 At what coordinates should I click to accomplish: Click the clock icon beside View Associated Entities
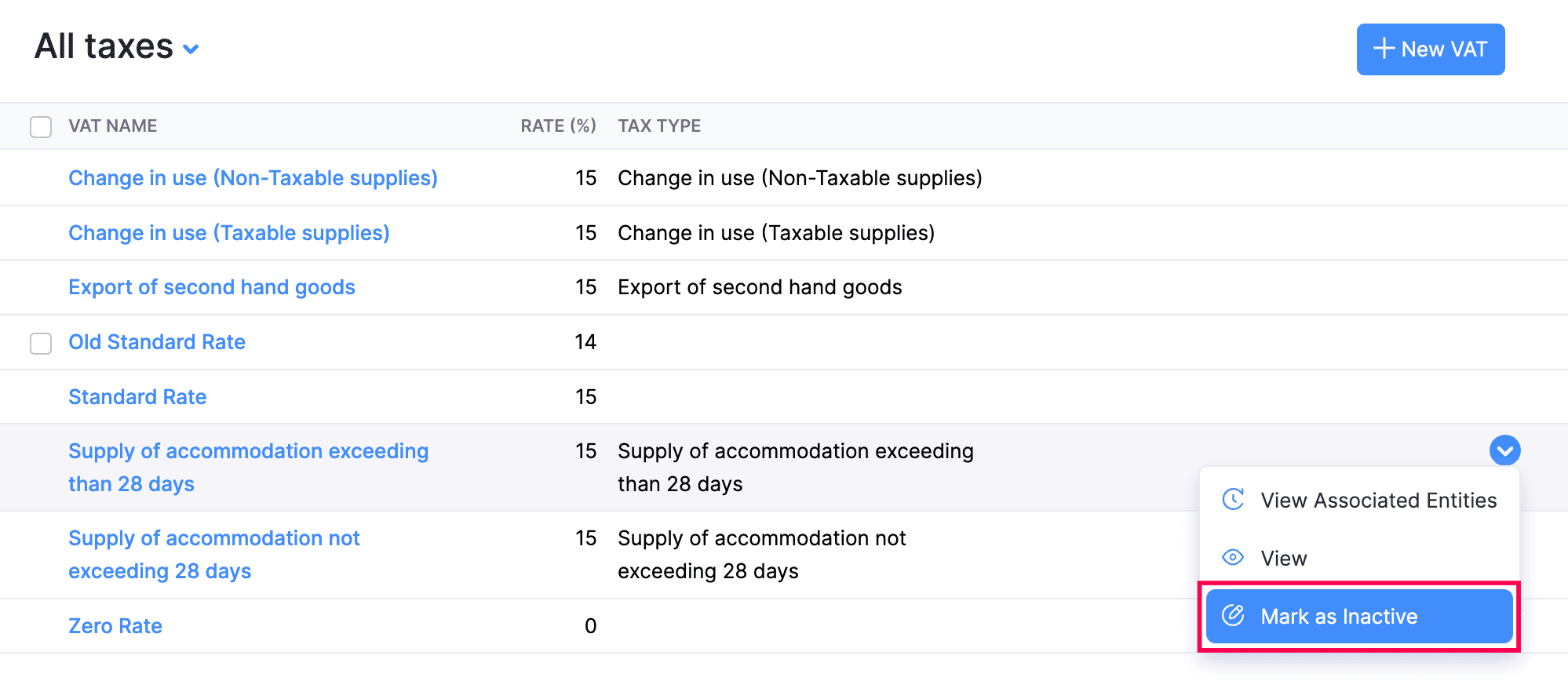coord(1233,499)
